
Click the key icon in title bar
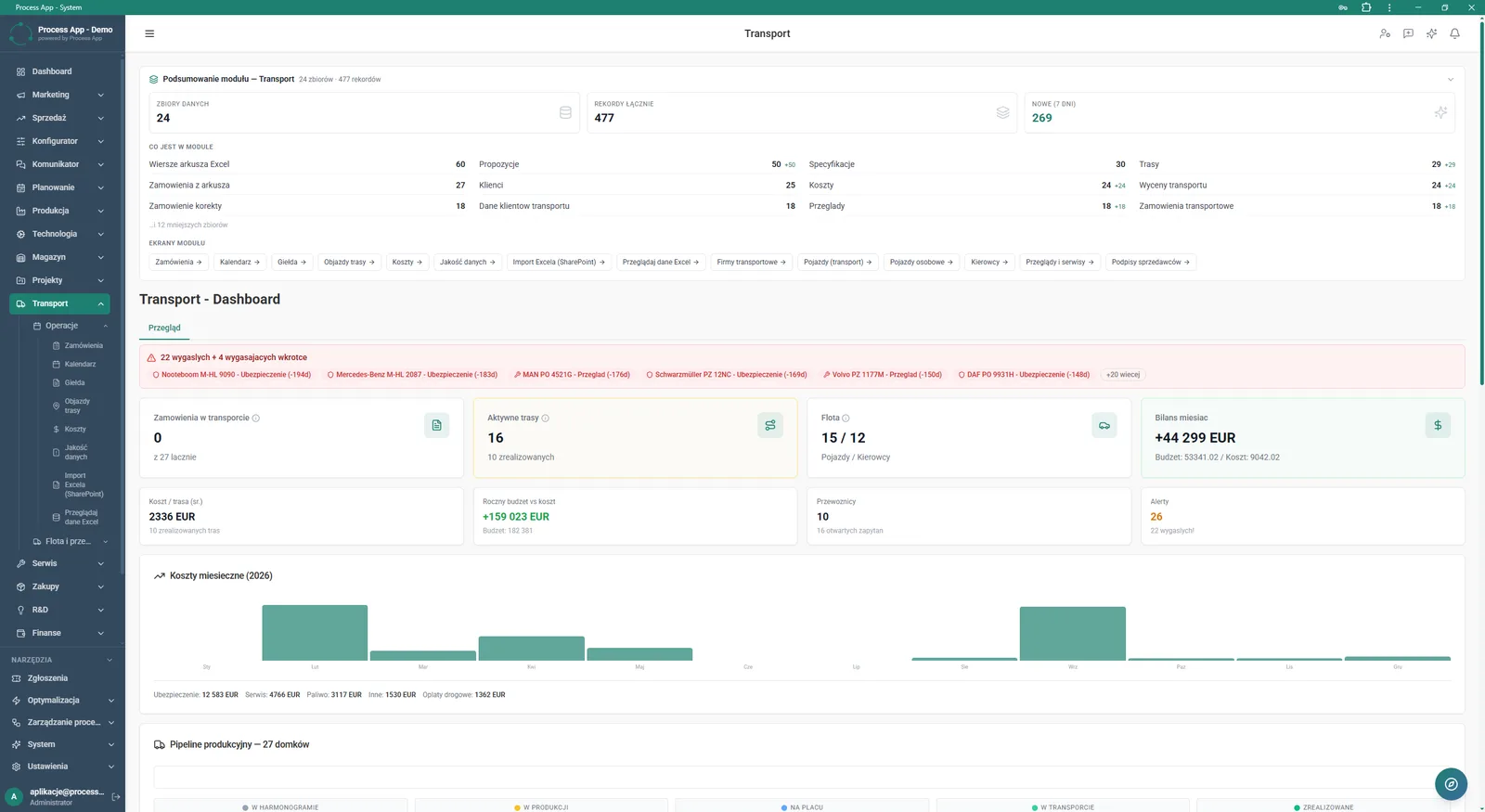pyautogui.click(x=1343, y=7)
